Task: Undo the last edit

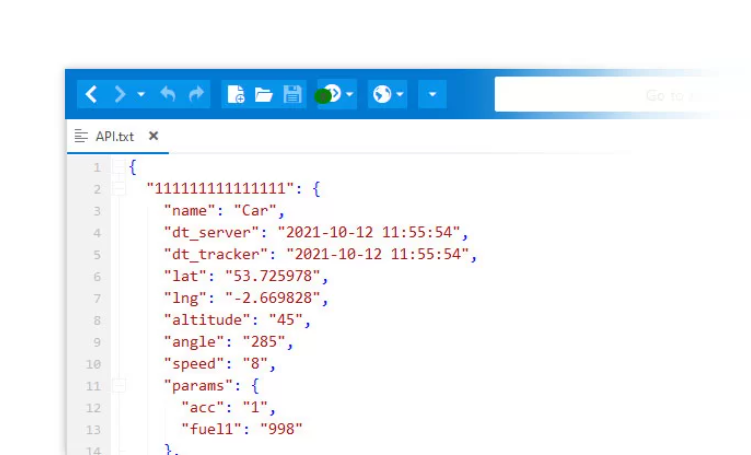Action: click(168, 94)
